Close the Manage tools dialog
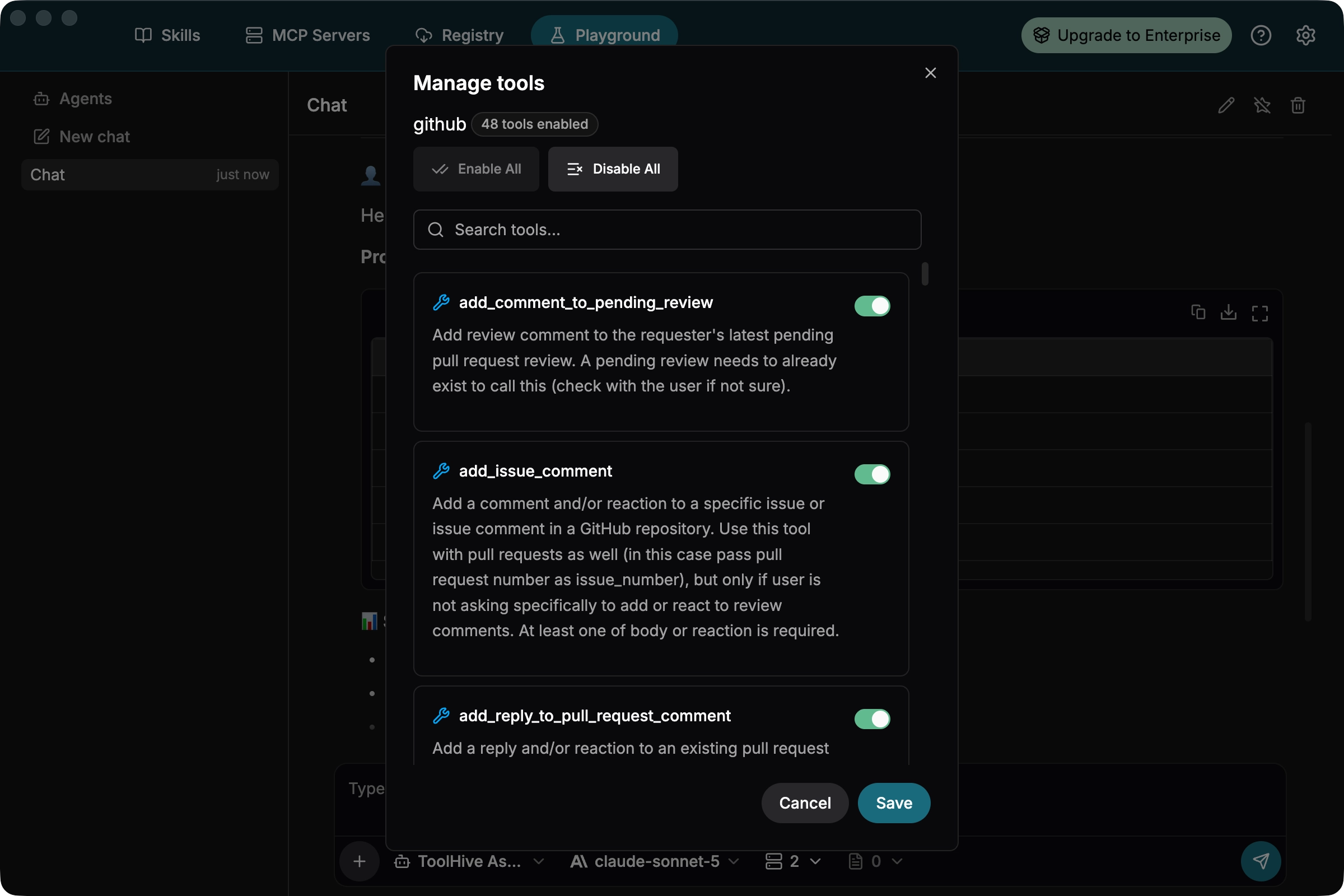 coord(930,73)
